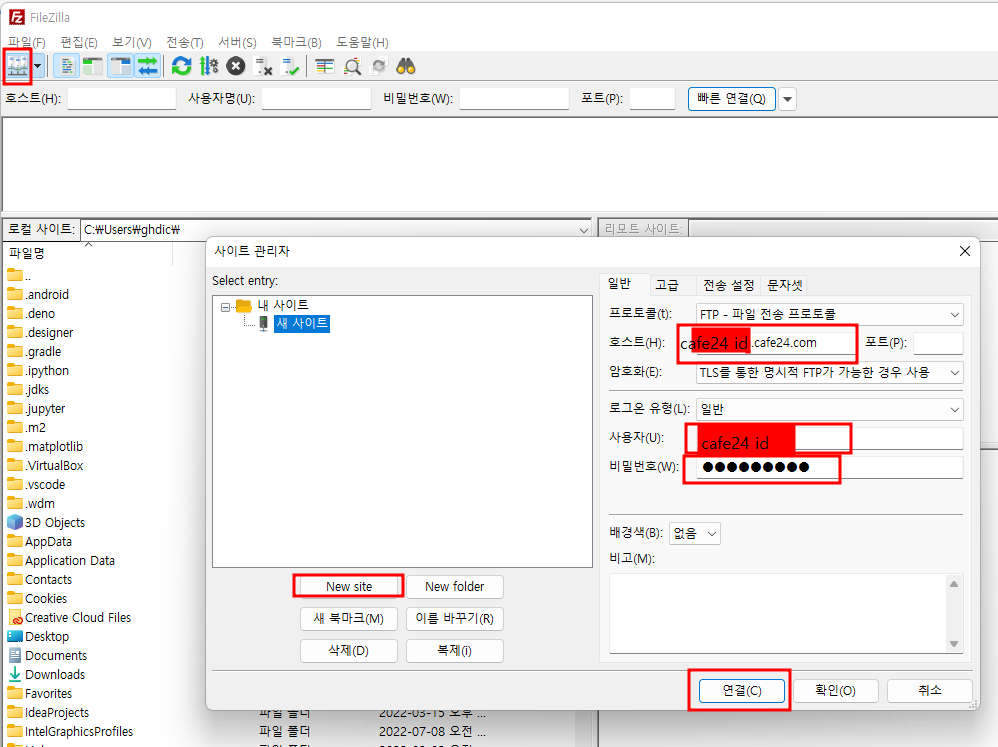The image size is (998, 747).
Task: Select the Downloads folder in local list
Action: coord(55,674)
